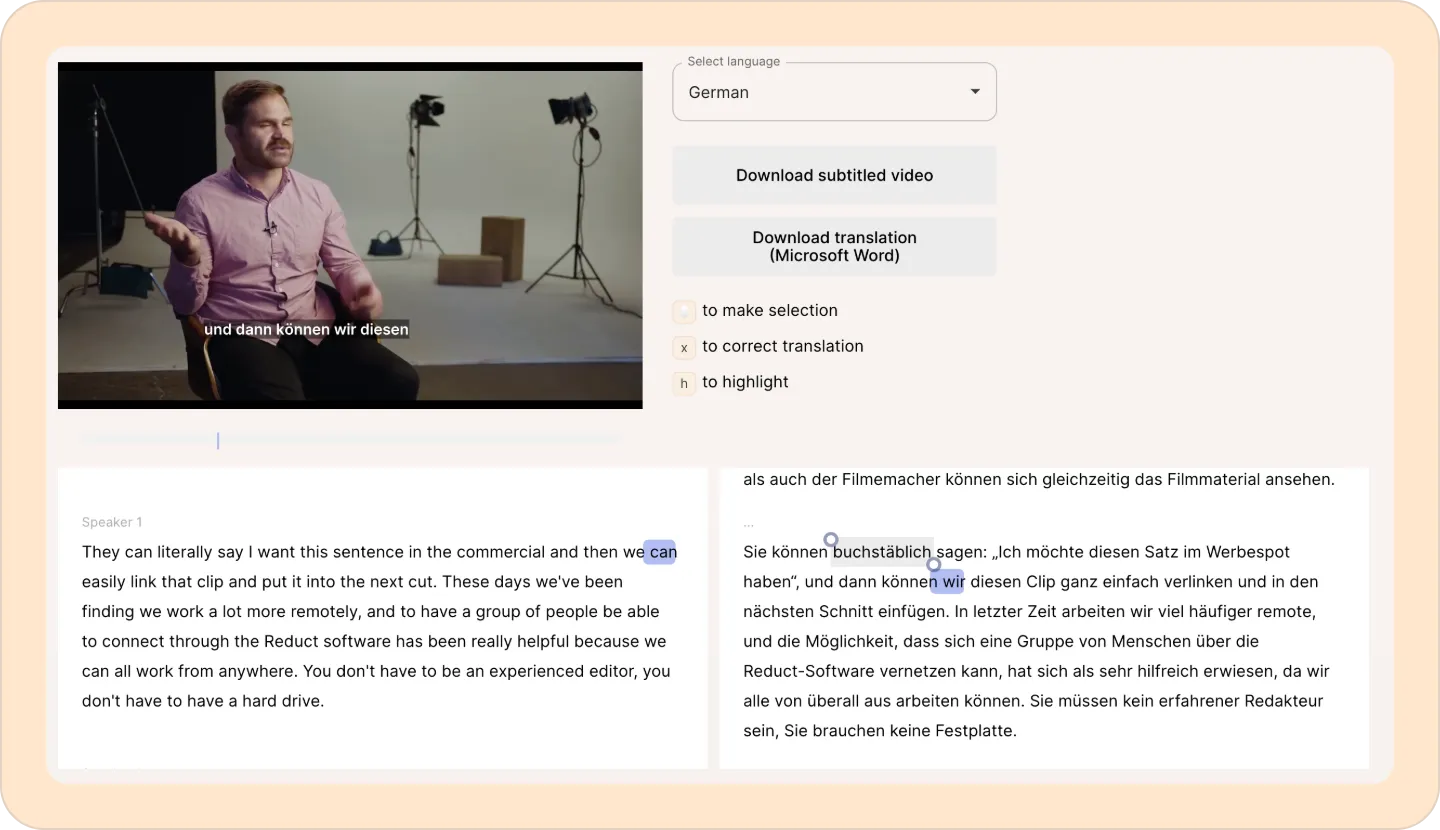Click the word 'Reduct' in the English transcript
This screenshot has height=830, width=1440.
point(289,641)
